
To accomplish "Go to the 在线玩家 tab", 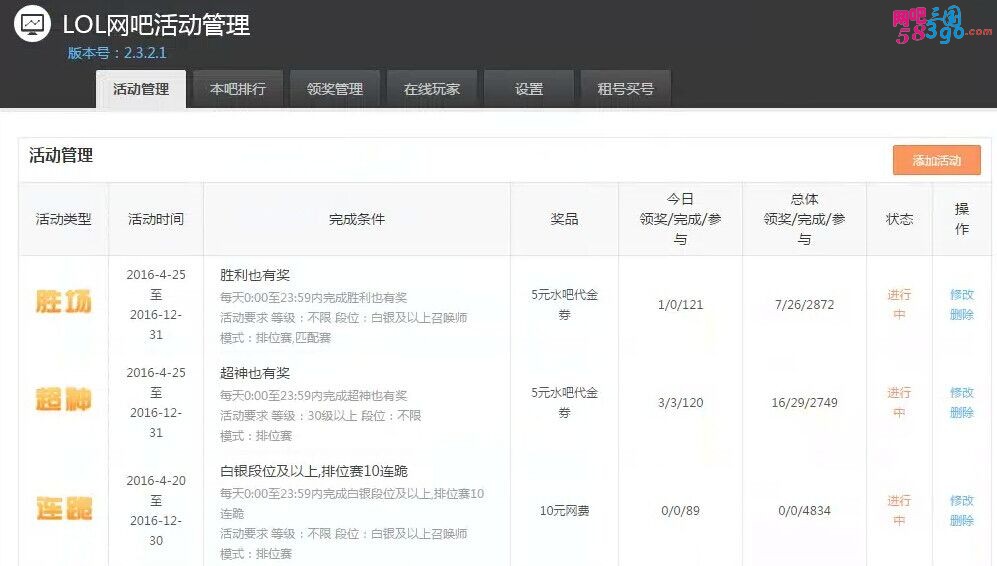I will pos(432,89).
